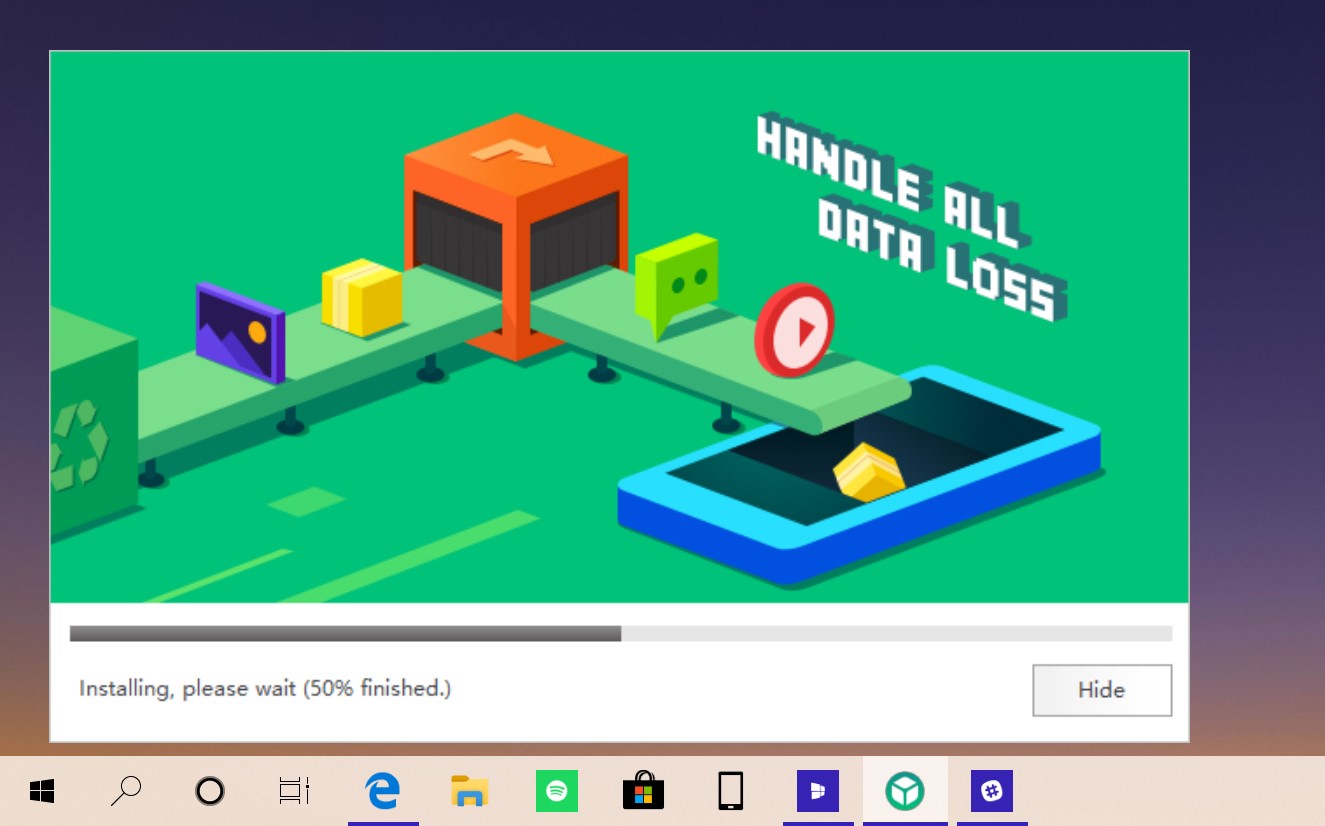Open Microsoft Edge from the taskbar
This screenshot has height=826, width=1325.
(x=384, y=790)
